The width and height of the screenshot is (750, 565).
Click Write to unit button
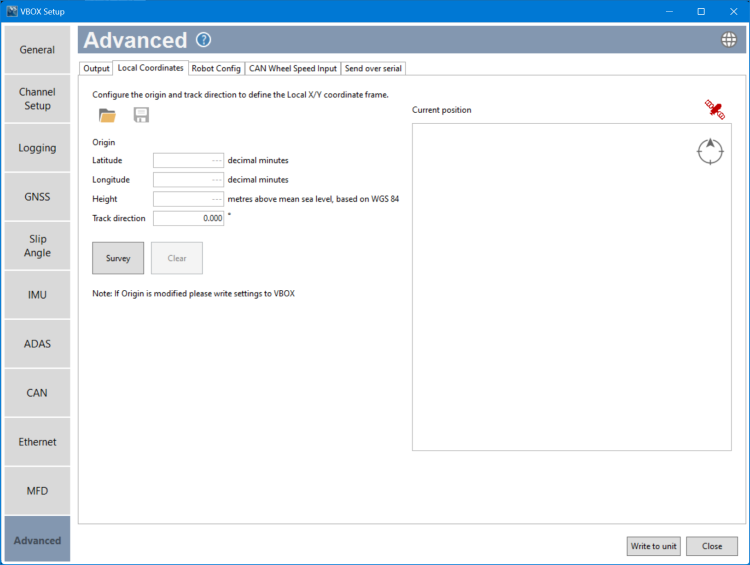[653, 546]
